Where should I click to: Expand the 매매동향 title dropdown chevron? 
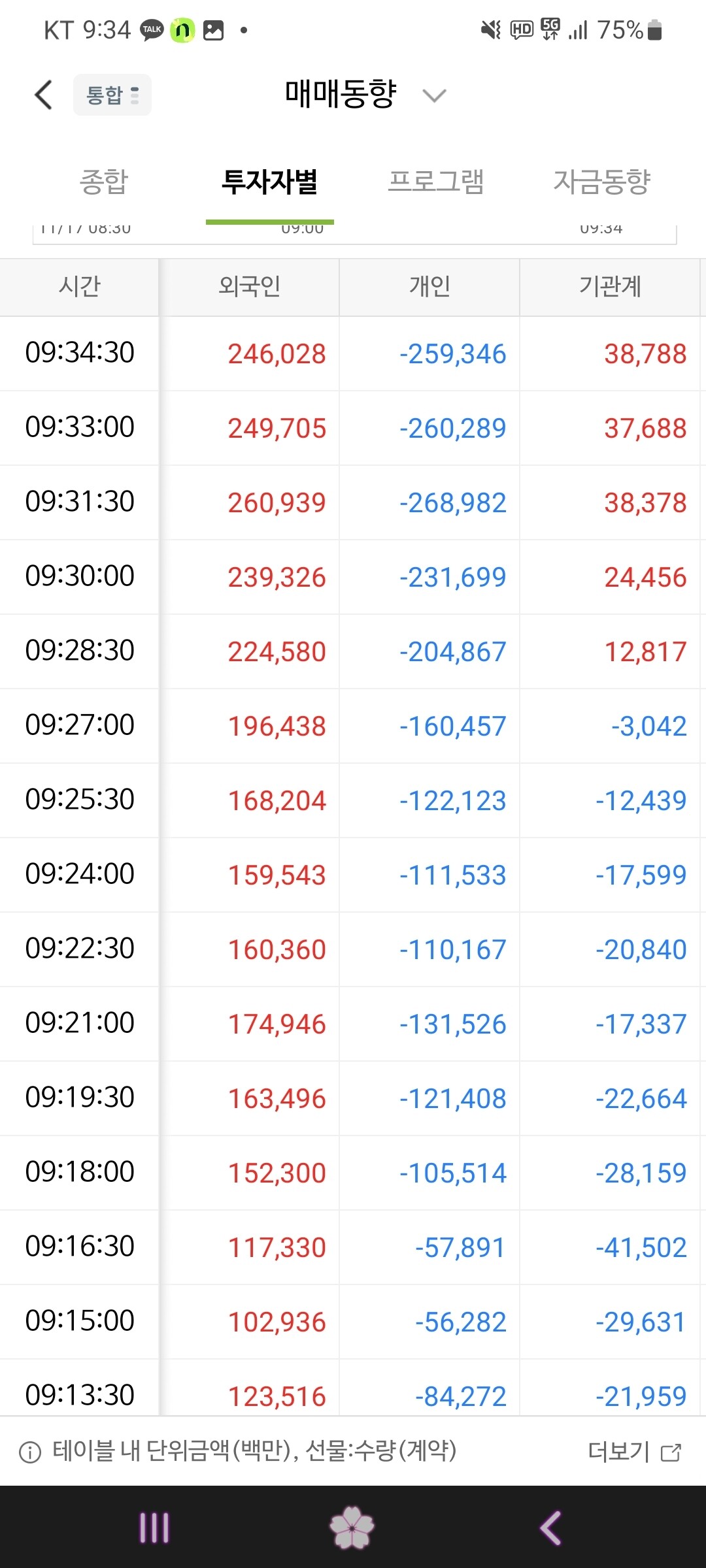click(x=434, y=96)
